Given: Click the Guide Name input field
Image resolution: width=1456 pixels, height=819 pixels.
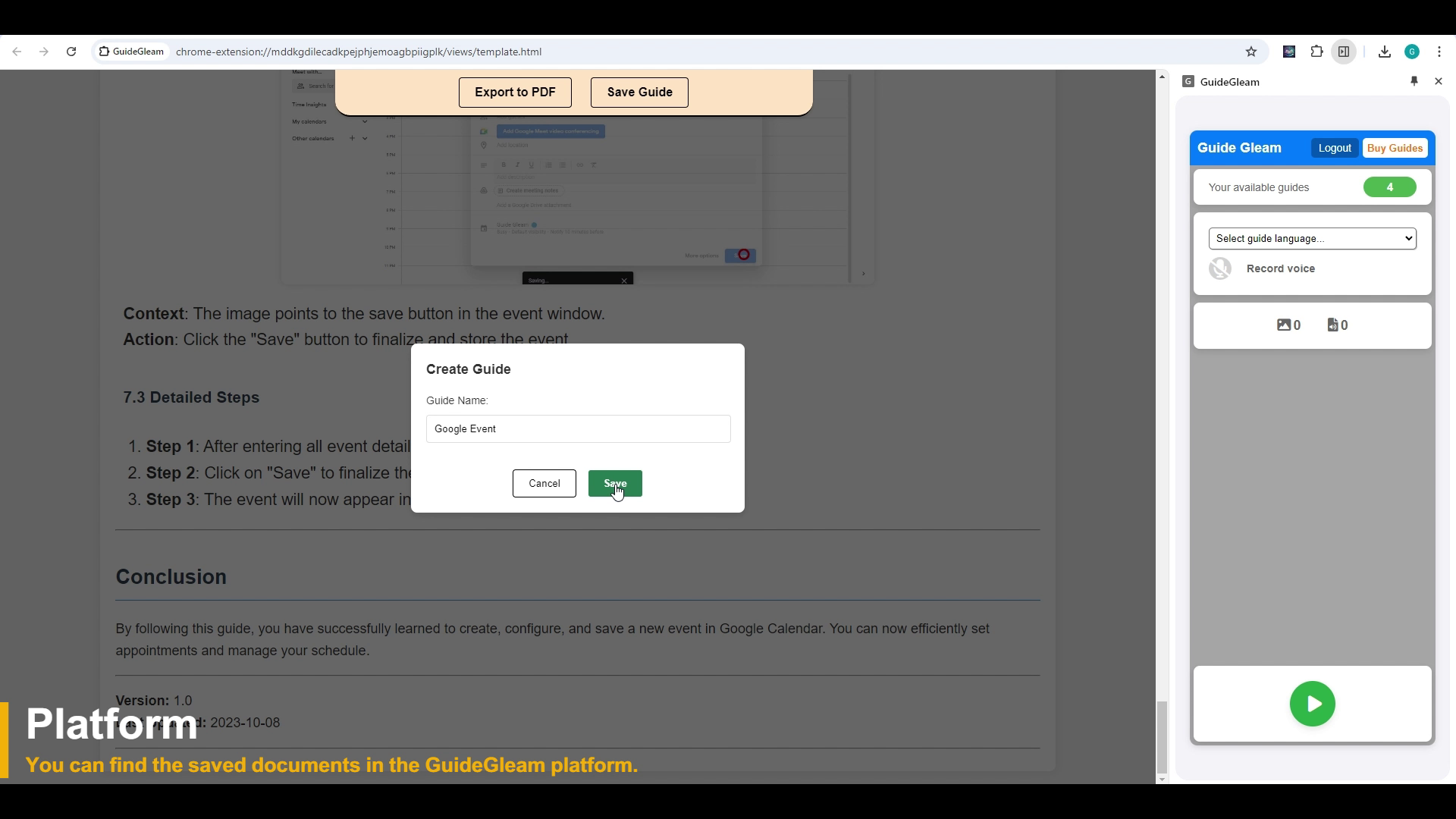Looking at the screenshot, I should pos(578,428).
